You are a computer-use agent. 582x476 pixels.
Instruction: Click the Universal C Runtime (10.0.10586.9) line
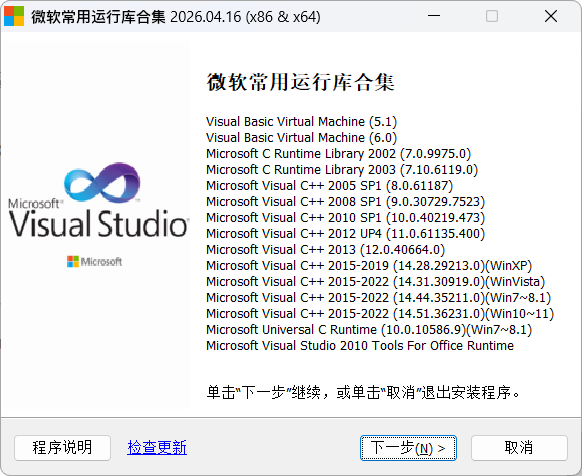pos(369,329)
